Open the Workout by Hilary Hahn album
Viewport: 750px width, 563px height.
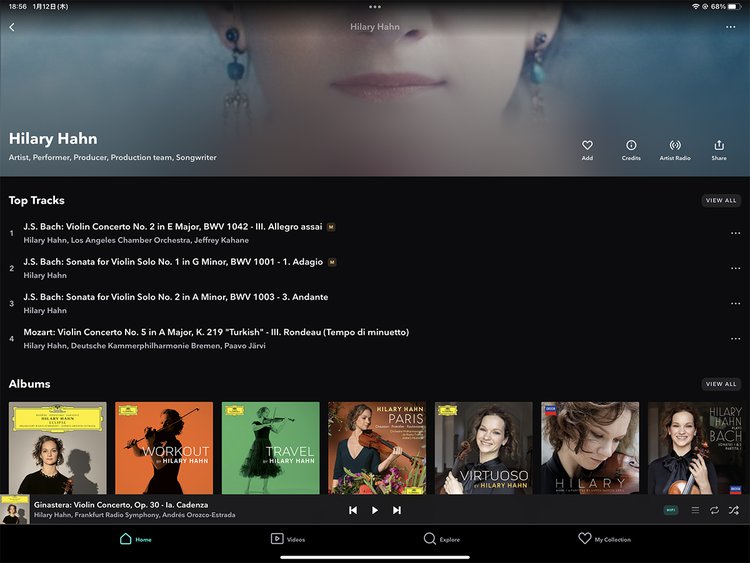[164, 448]
